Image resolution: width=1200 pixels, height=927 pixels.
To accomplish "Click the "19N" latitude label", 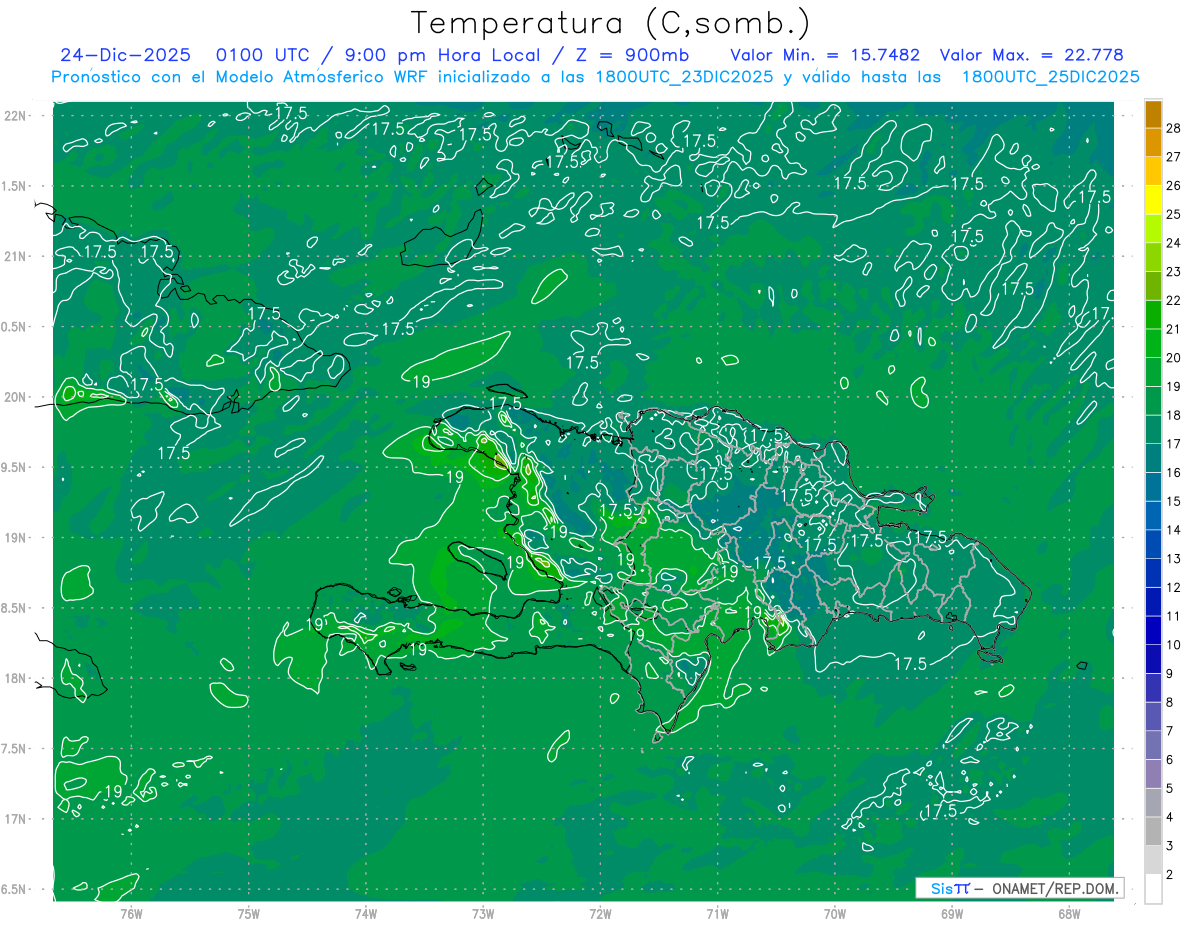I will tap(14, 537).
